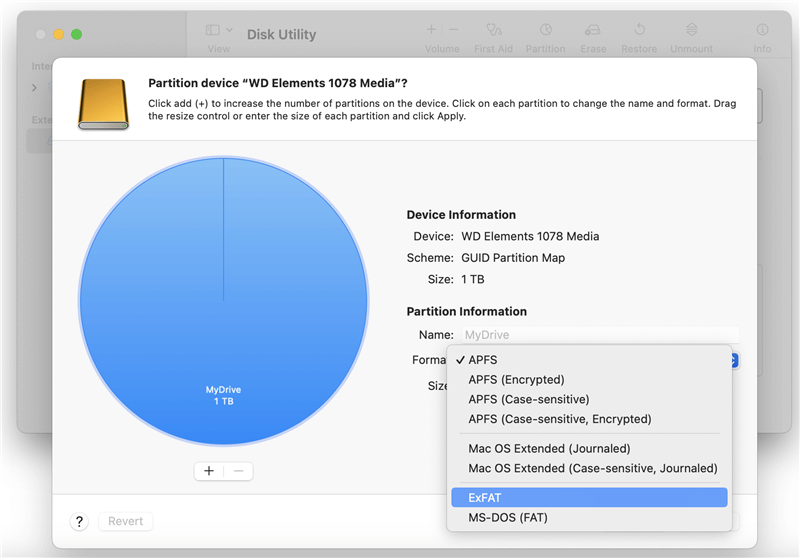The image size is (800, 558).
Task: Click the First Aid toolbar icon
Action: [494, 31]
